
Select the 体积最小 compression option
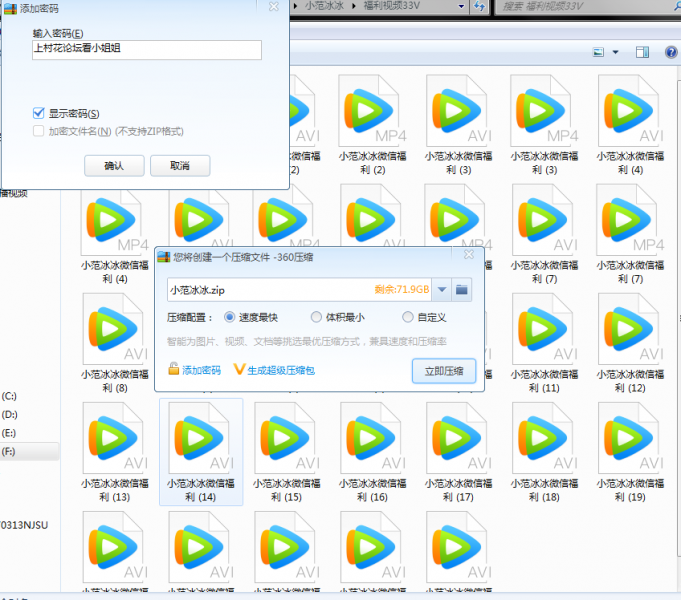pyautogui.click(x=316, y=317)
